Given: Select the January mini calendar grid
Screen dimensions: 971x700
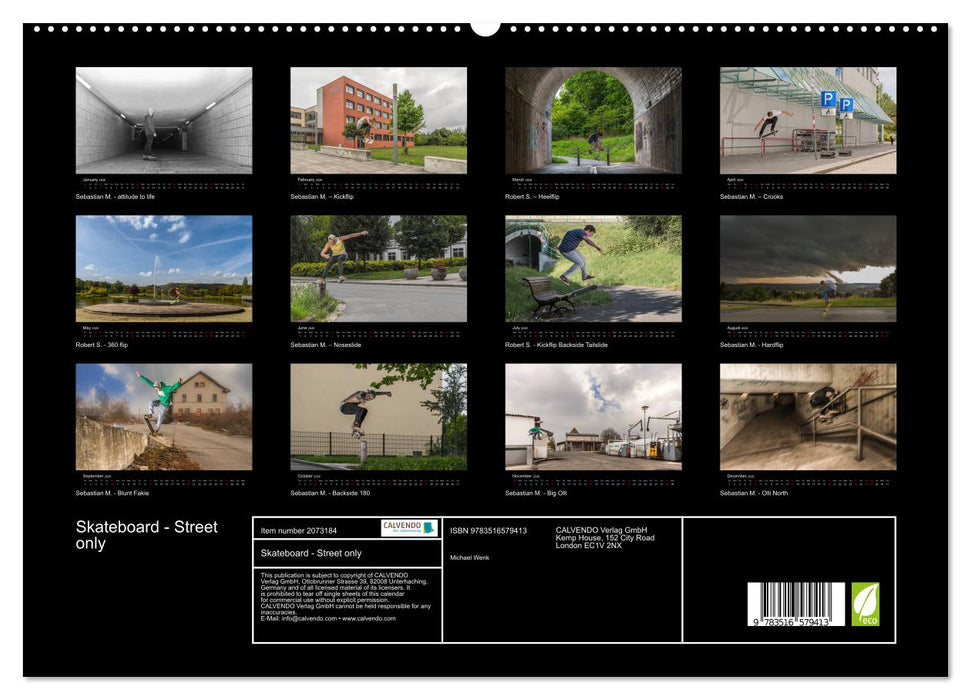Looking at the screenshot, I should coord(163,183).
